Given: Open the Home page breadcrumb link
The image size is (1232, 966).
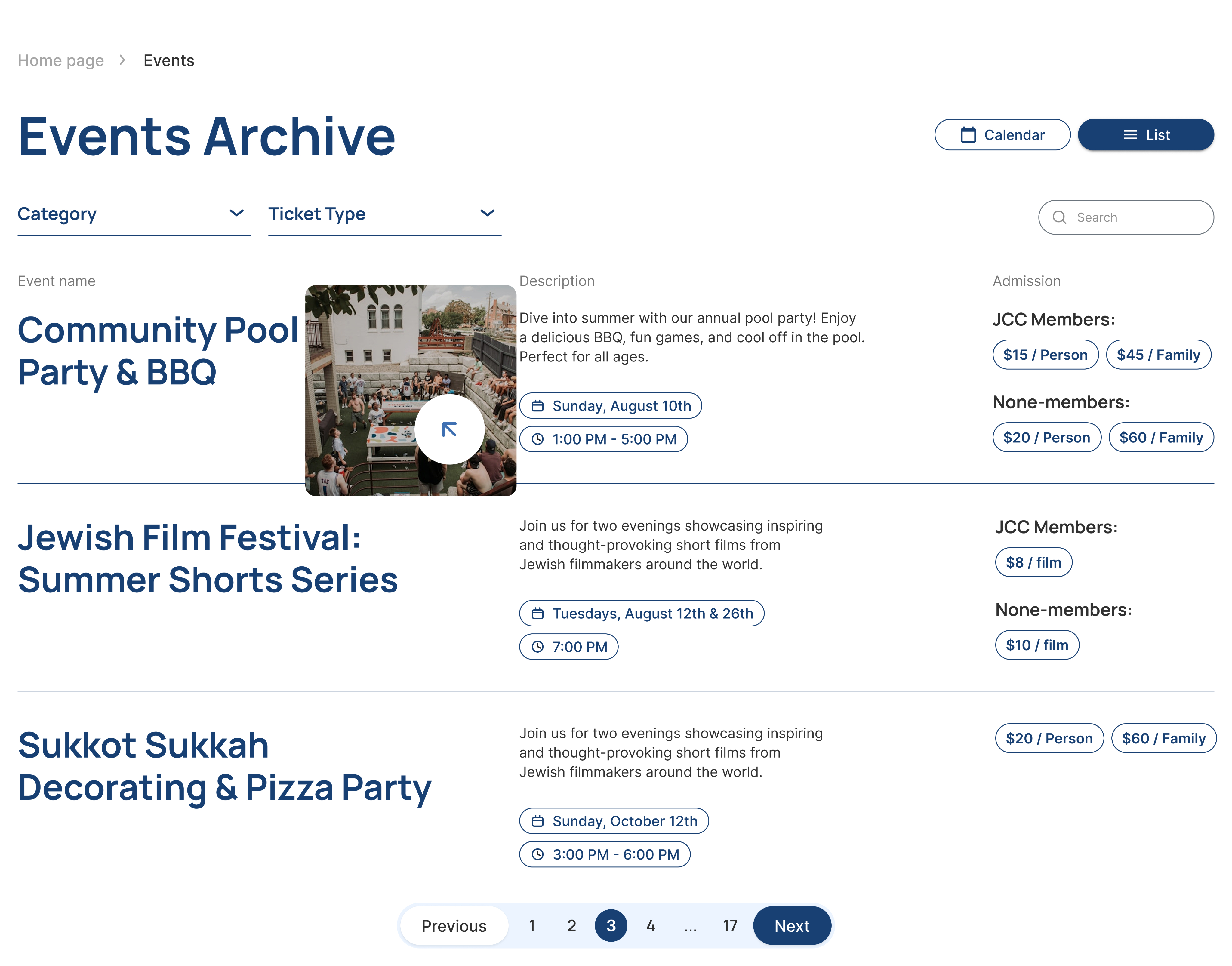Looking at the screenshot, I should 60,60.
